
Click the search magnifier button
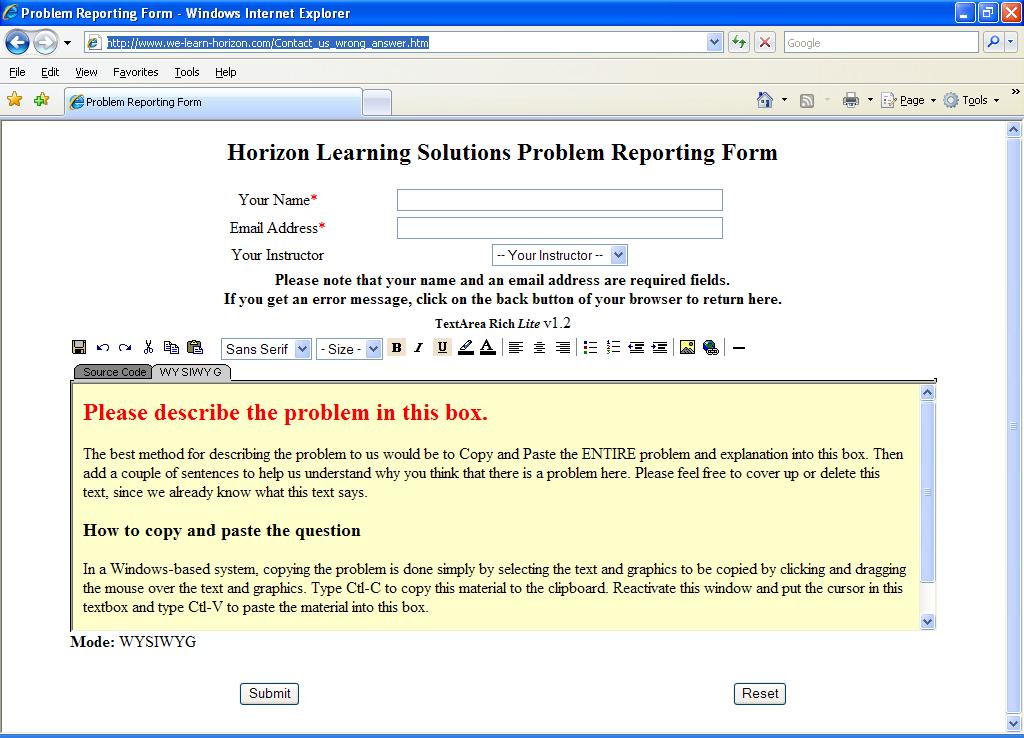[993, 42]
